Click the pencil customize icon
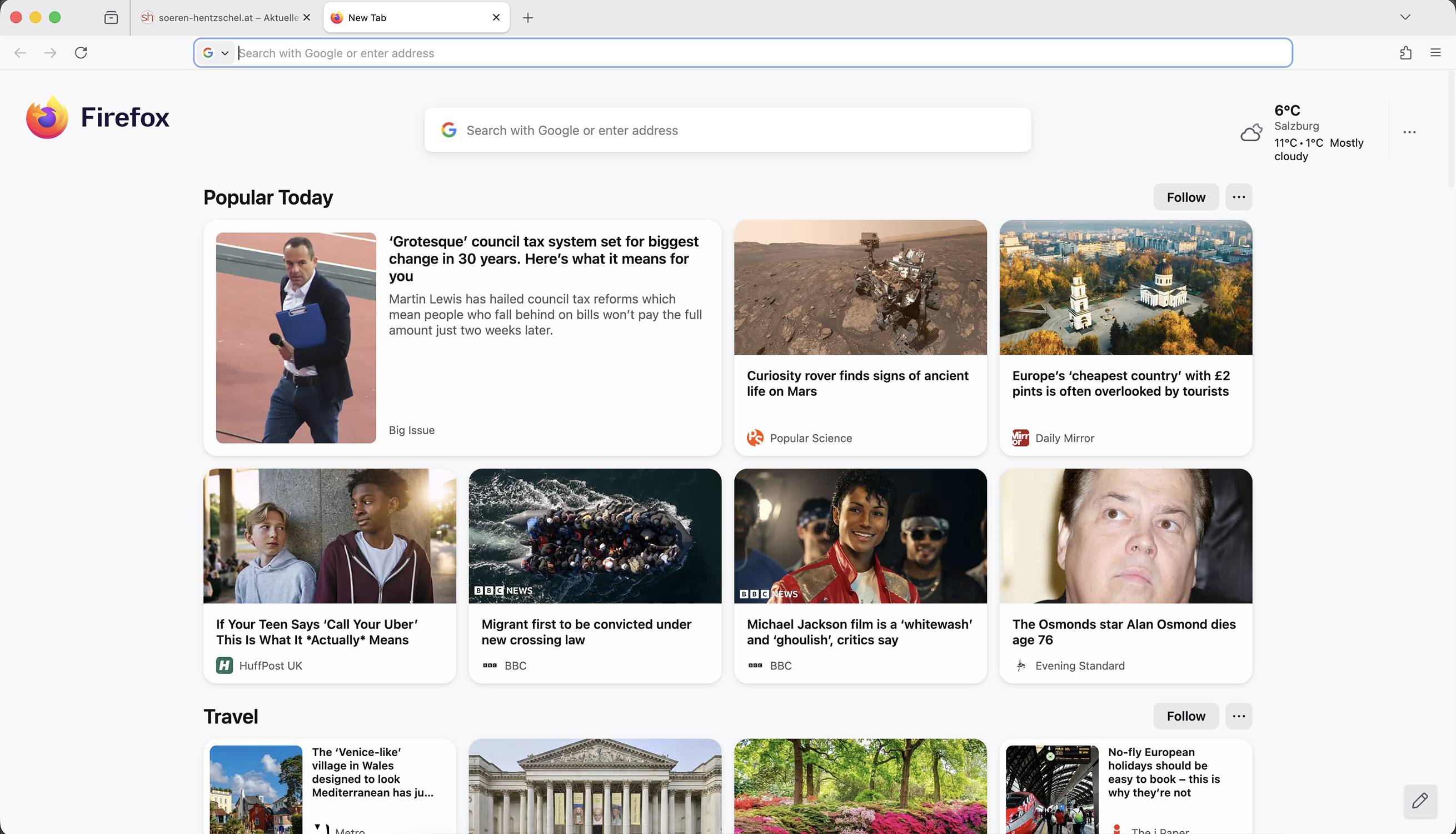Screen dimensions: 1456x834 [1419, 800]
